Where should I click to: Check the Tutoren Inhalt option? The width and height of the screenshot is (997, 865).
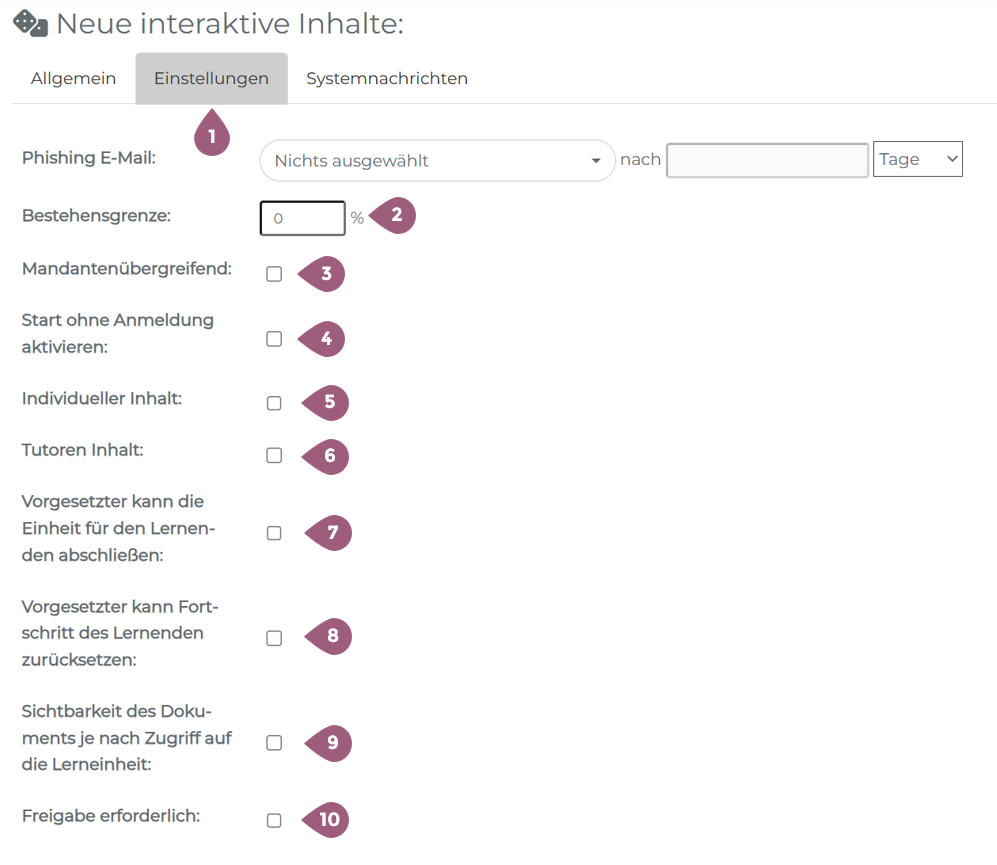pos(274,455)
